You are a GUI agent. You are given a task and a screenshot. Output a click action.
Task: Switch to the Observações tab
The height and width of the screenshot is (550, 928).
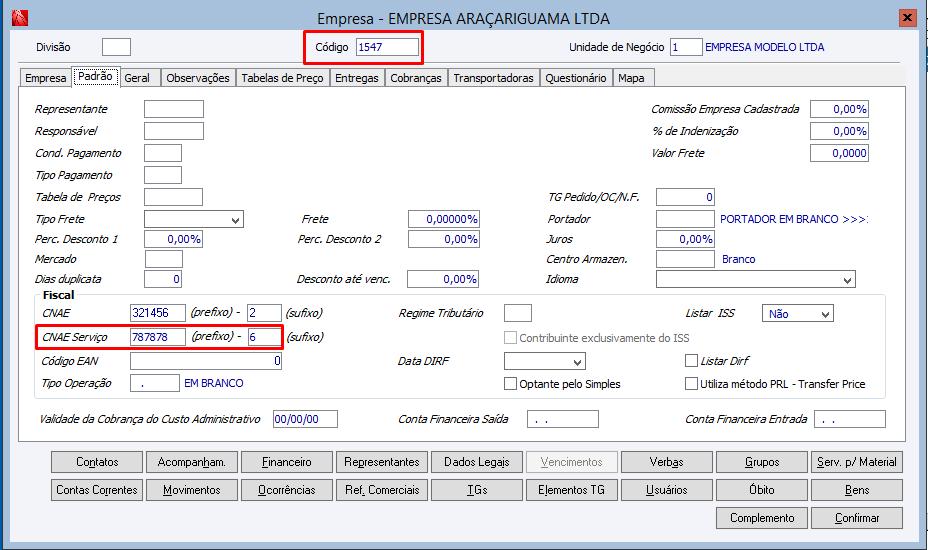(x=198, y=78)
